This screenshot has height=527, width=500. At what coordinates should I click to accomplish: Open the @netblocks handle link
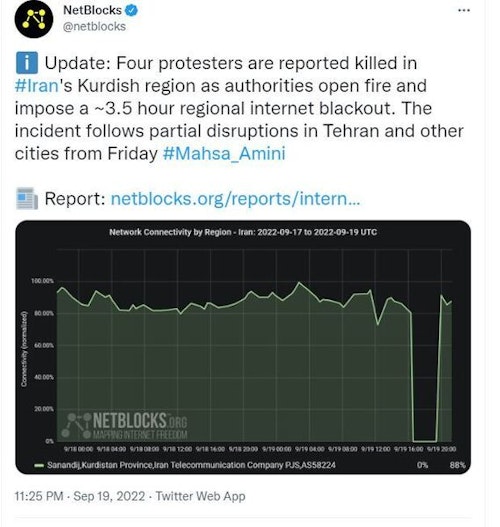click(x=94, y=27)
